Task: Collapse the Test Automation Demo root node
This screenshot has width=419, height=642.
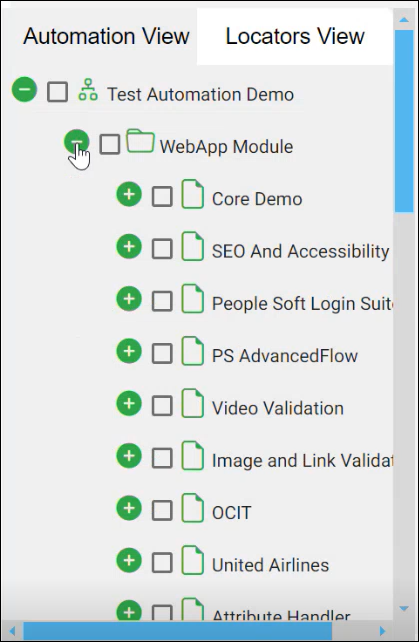Action: (x=24, y=89)
